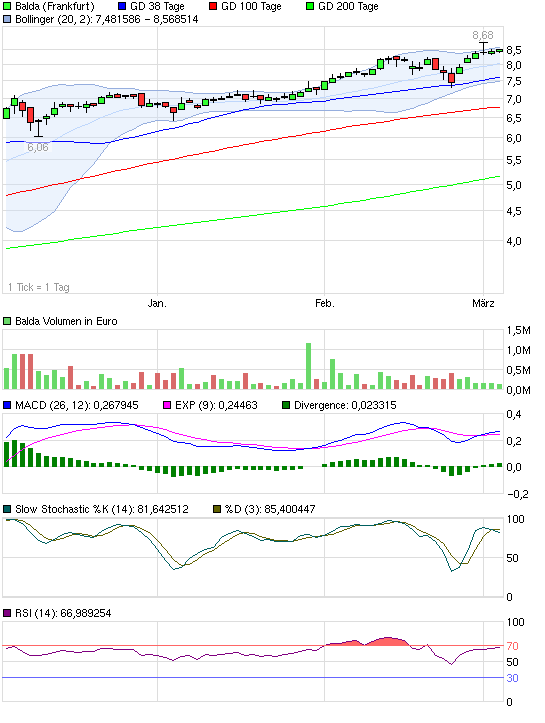Click the '6,06' low price annotation
Image resolution: width=545 pixels, height=723 pixels.
click(38, 147)
